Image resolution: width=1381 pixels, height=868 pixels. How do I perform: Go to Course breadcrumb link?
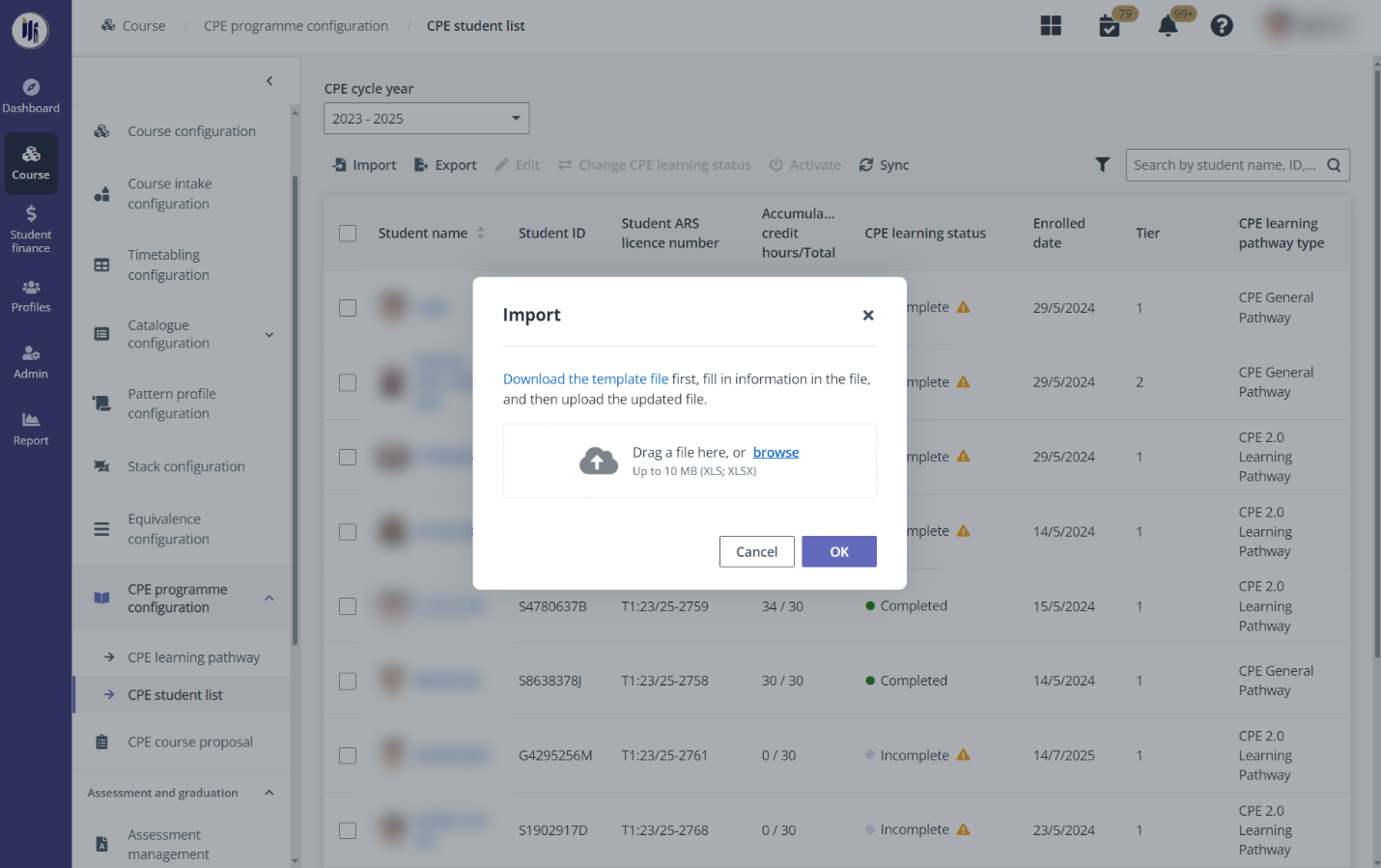(133, 26)
